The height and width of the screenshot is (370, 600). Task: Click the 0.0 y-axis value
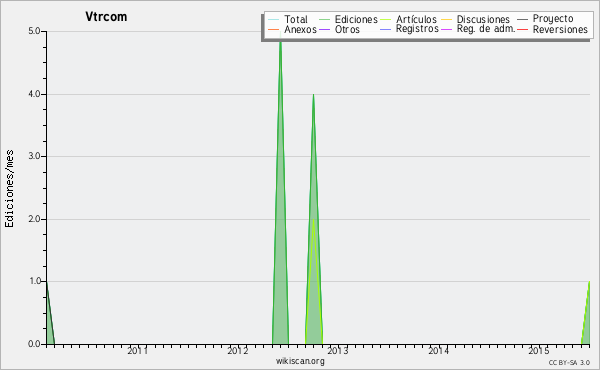34,344
